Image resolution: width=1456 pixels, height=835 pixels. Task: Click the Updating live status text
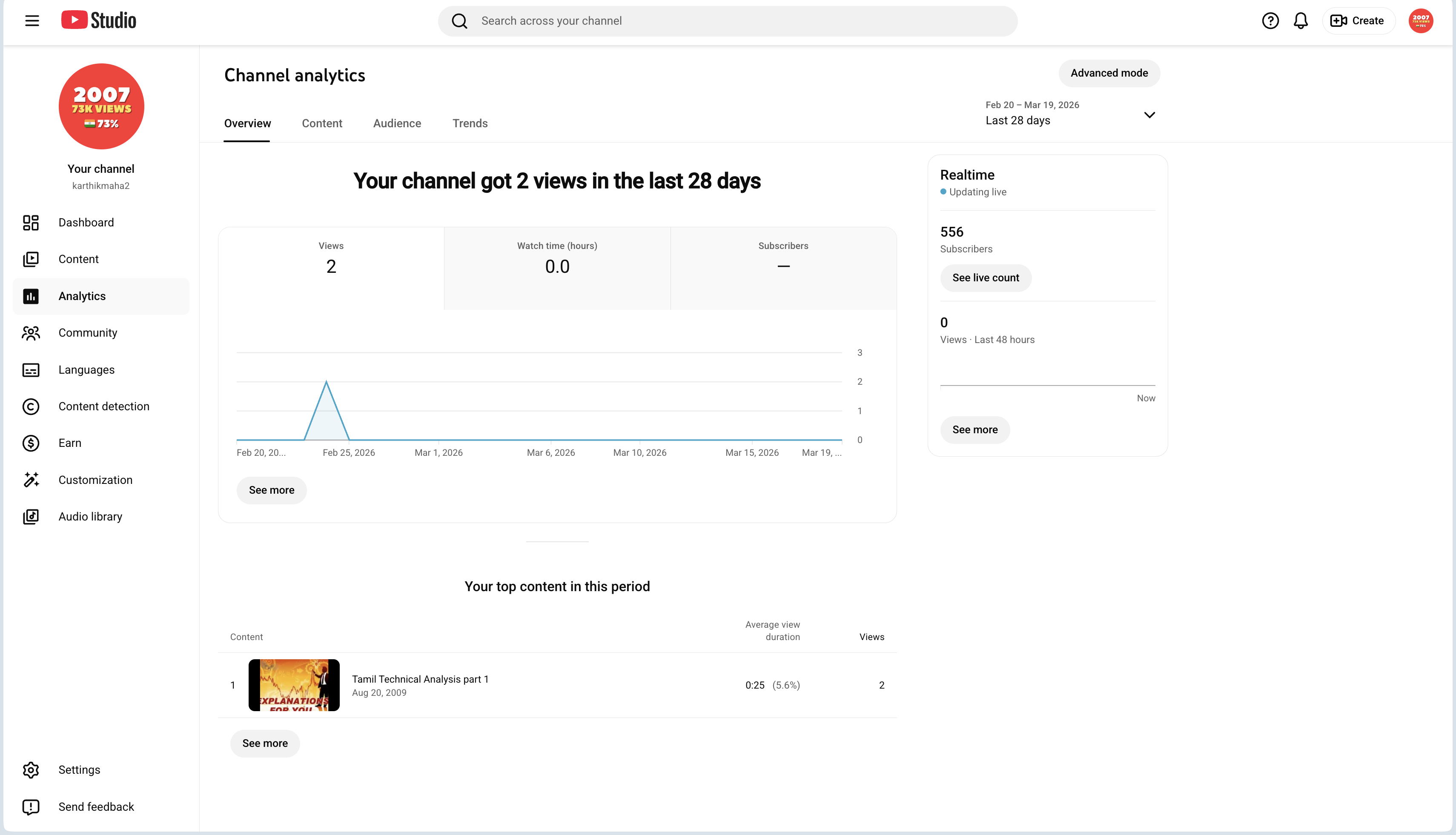(x=977, y=192)
